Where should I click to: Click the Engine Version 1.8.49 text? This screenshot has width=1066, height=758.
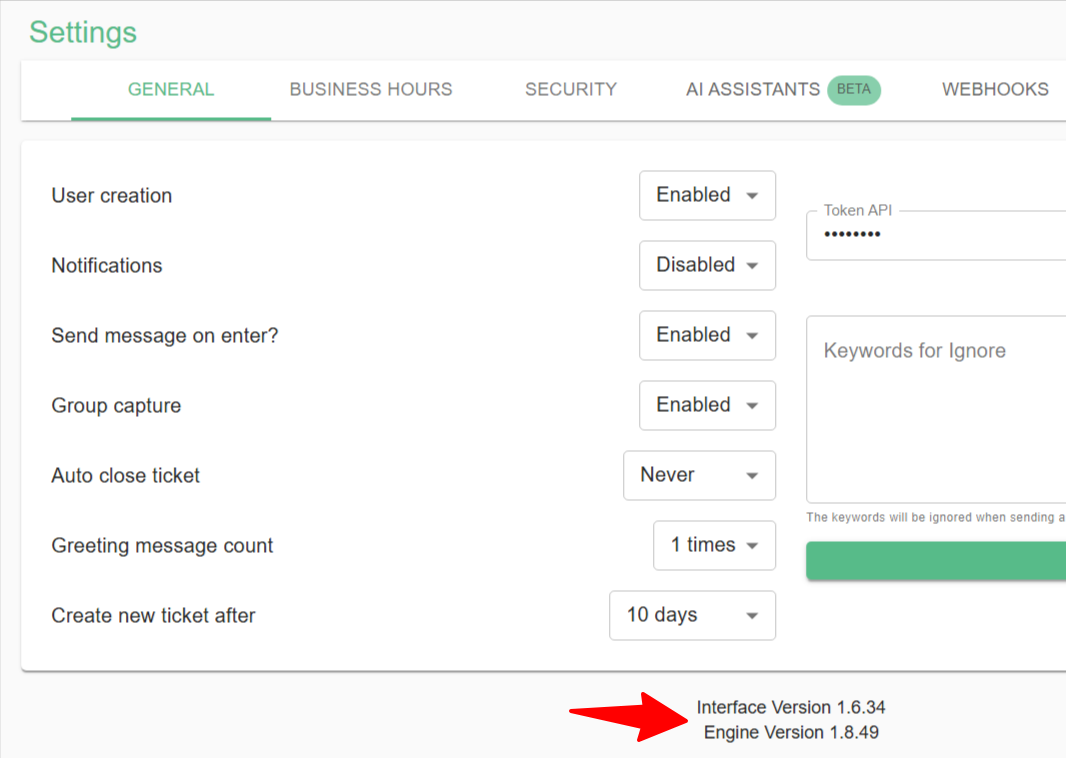click(791, 732)
